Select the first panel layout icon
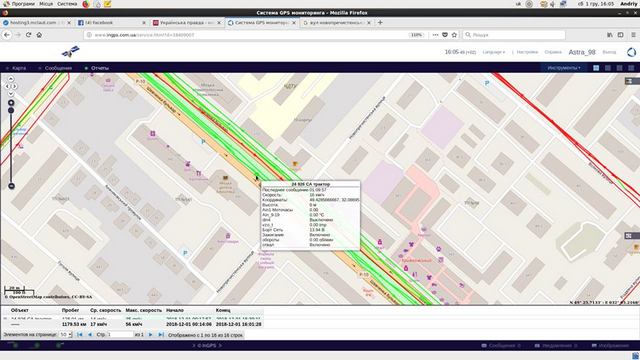Image resolution: width=640 pixels, height=360 pixels. pos(596,68)
